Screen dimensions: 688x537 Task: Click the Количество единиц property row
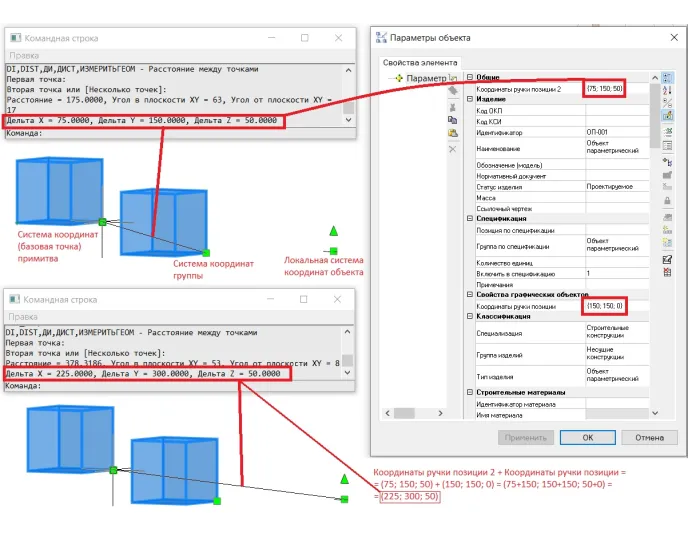point(562,263)
